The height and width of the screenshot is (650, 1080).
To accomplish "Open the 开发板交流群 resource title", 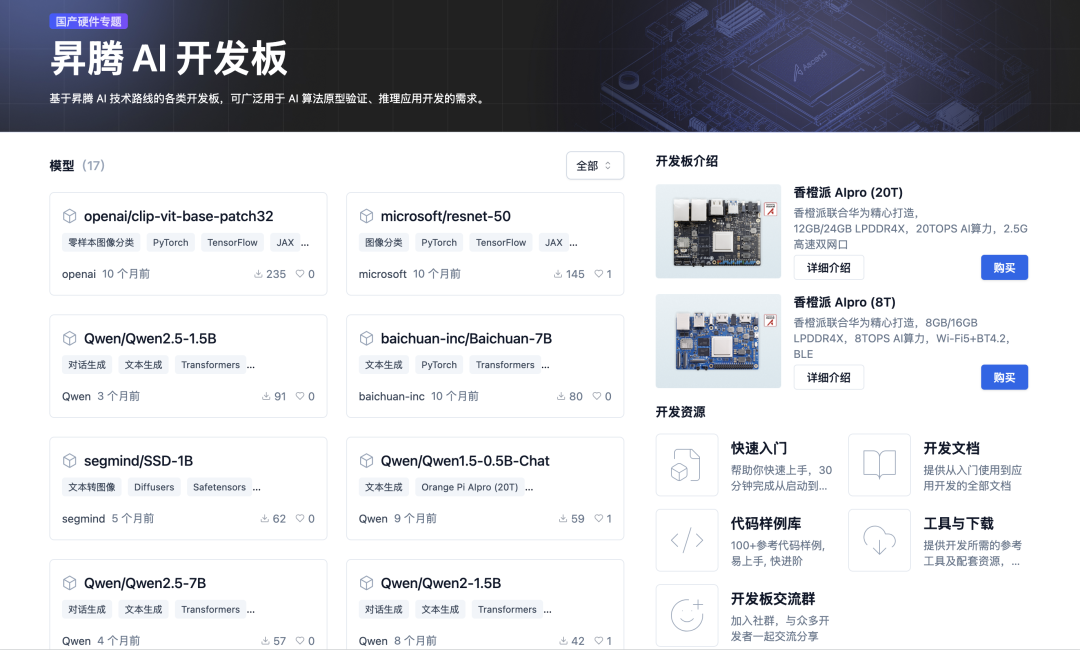I will (773, 599).
